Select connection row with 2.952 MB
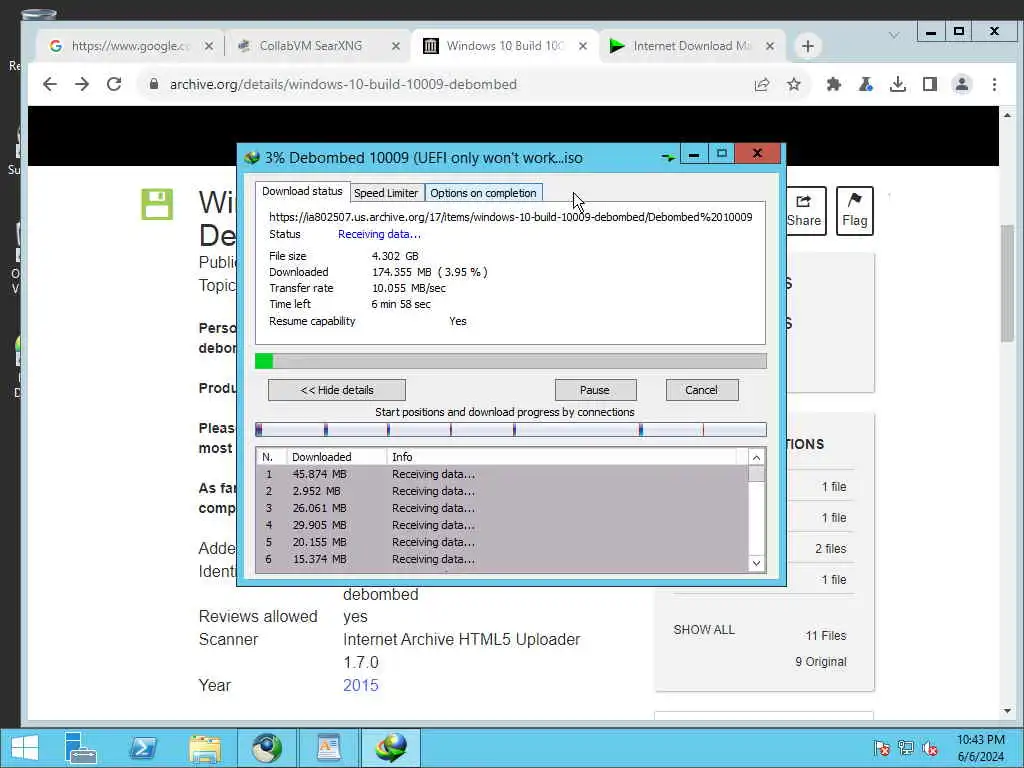This screenshot has width=1024, height=768. point(502,491)
